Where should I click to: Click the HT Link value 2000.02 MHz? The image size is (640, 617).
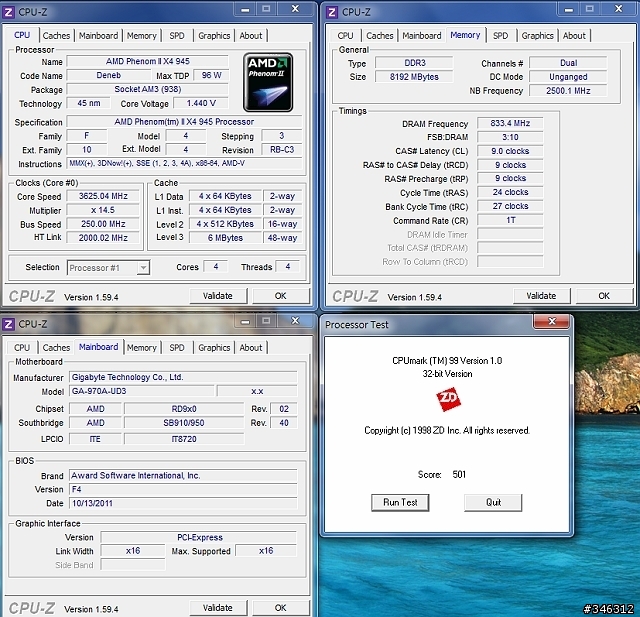(103, 238)
